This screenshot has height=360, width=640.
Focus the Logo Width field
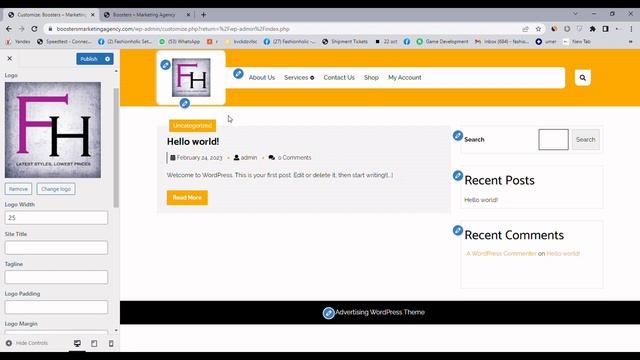point(56,218)
